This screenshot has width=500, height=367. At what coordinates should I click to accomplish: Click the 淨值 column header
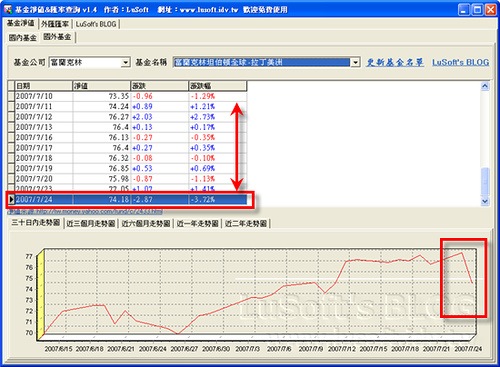tap(101, 86)
